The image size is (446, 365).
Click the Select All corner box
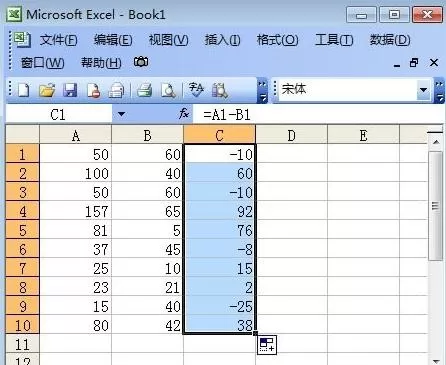click(23, 135)
